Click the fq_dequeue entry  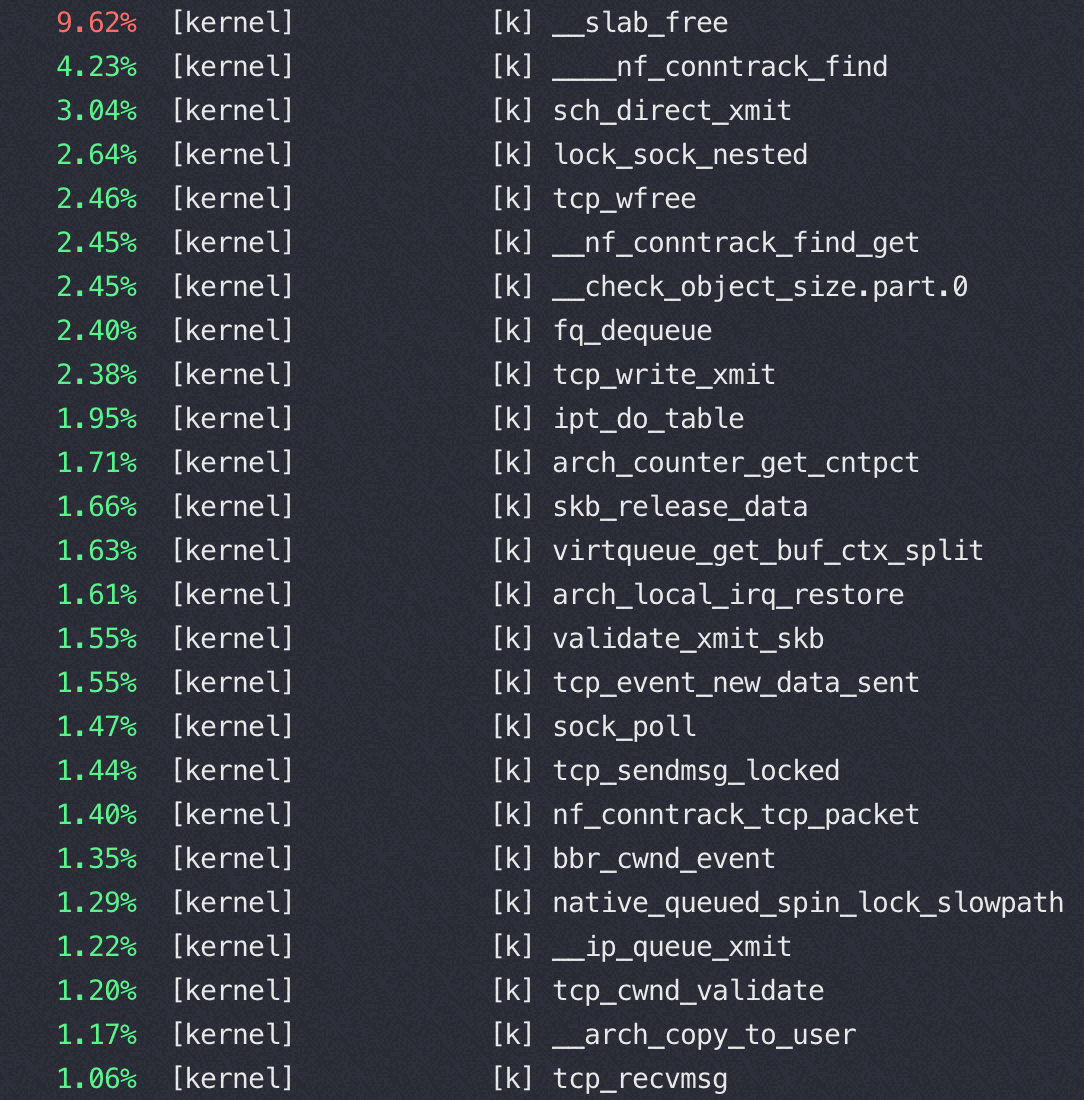click(x=631, y=331)
